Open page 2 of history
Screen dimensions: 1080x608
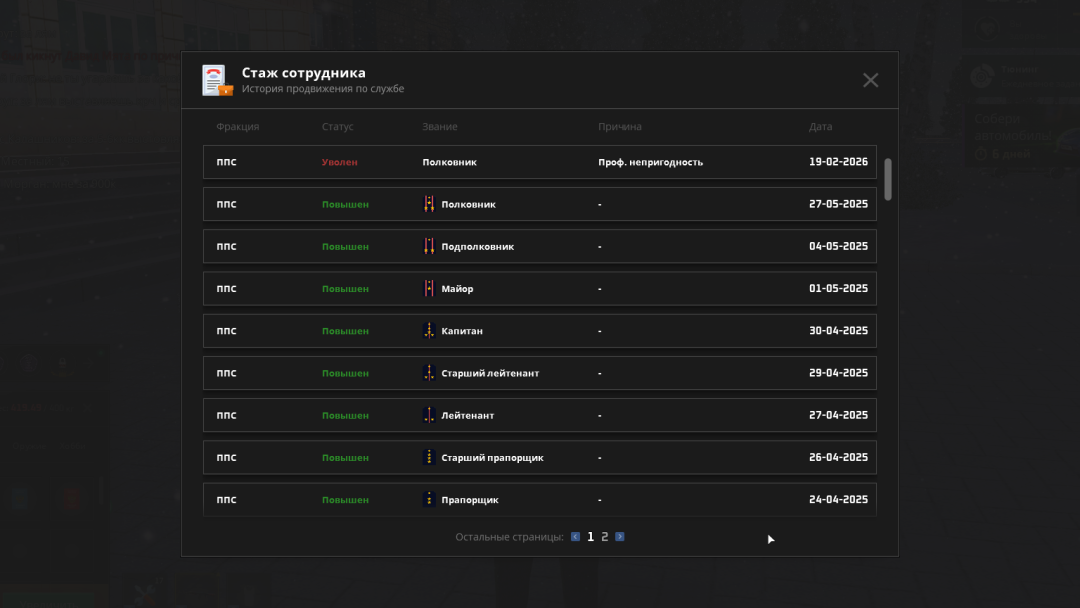[x=605, y=537]
